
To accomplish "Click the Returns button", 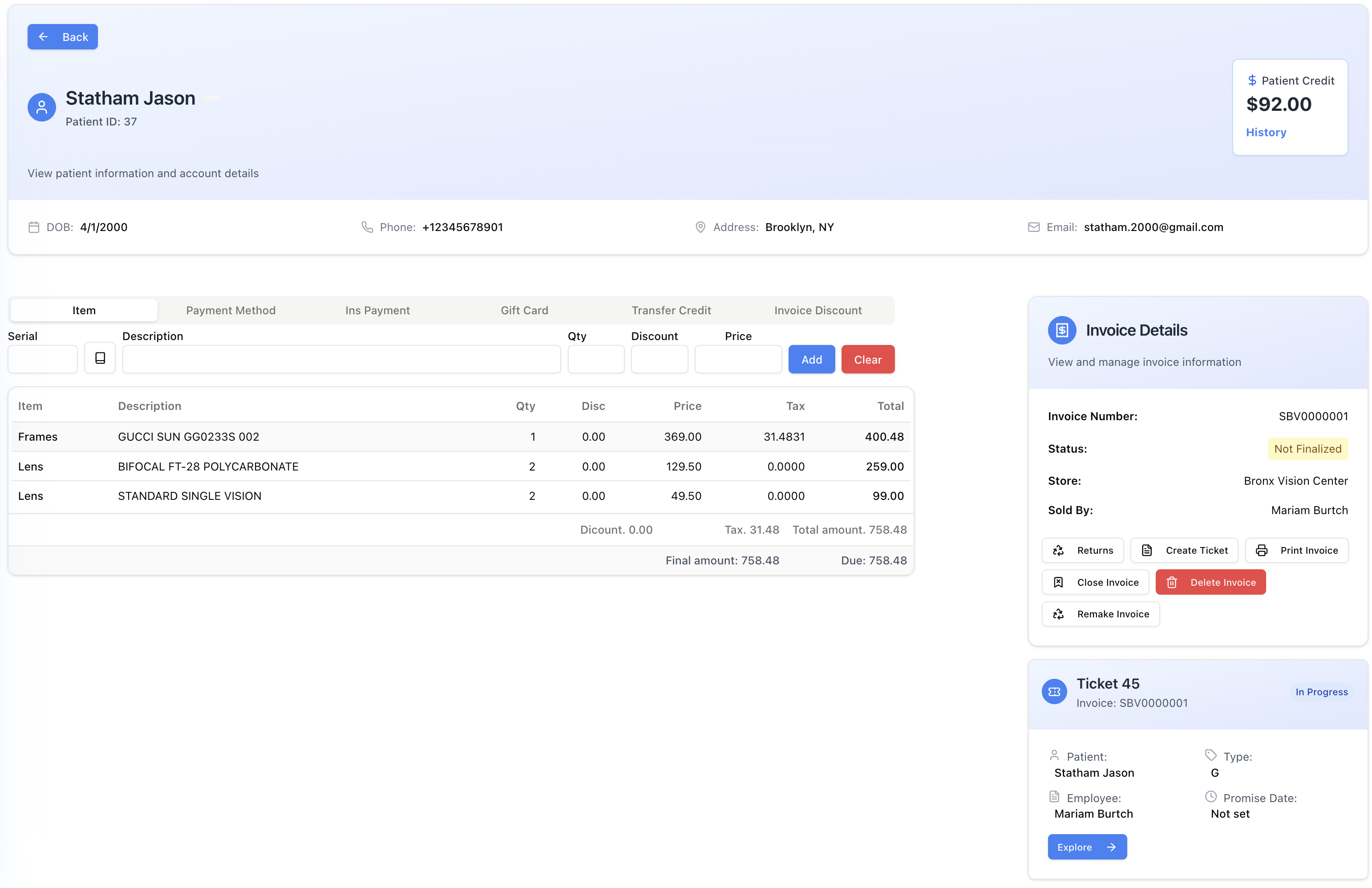I will tap(1082, 550).
